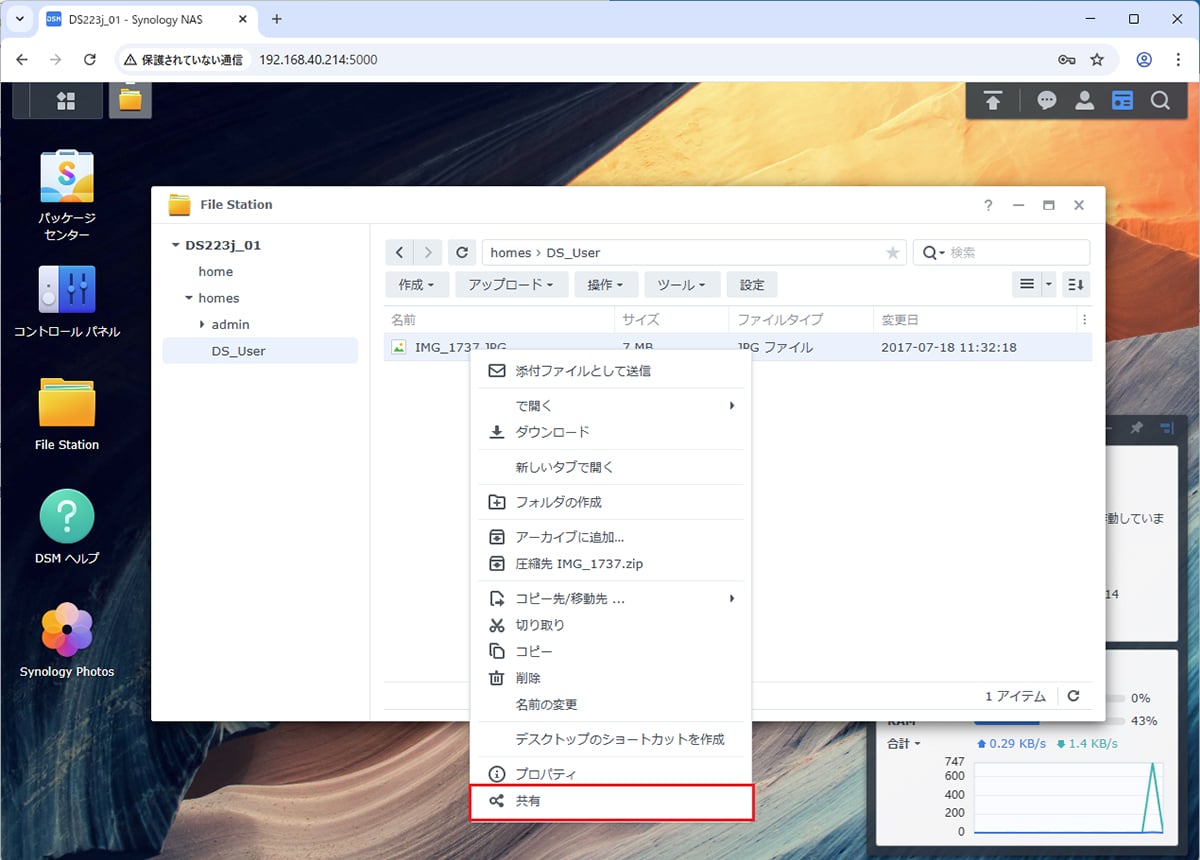The image size is (1200, 860).
Task: Expand the admin folder tree node
Action: click(202, 324)
